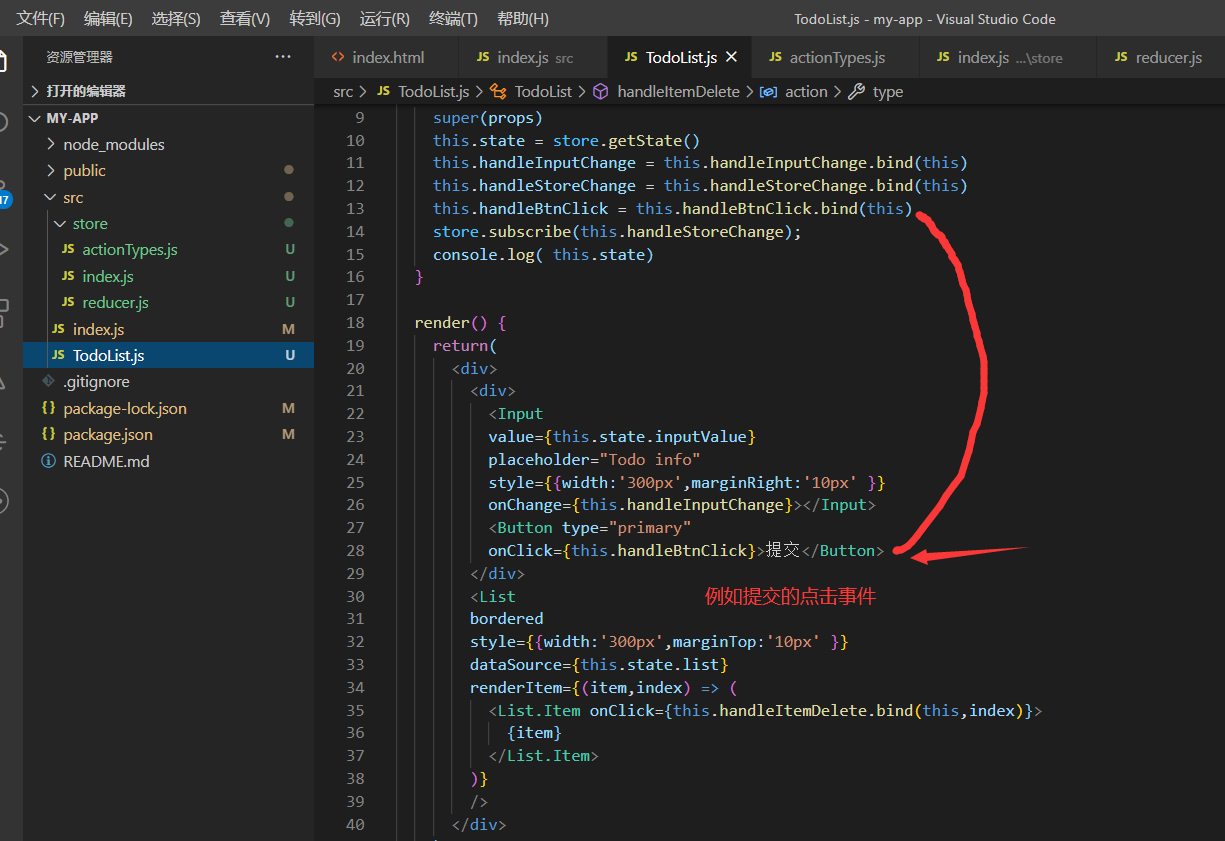Click '{item}' on line 36
The image size is (1225, 841).
(534, 734)
